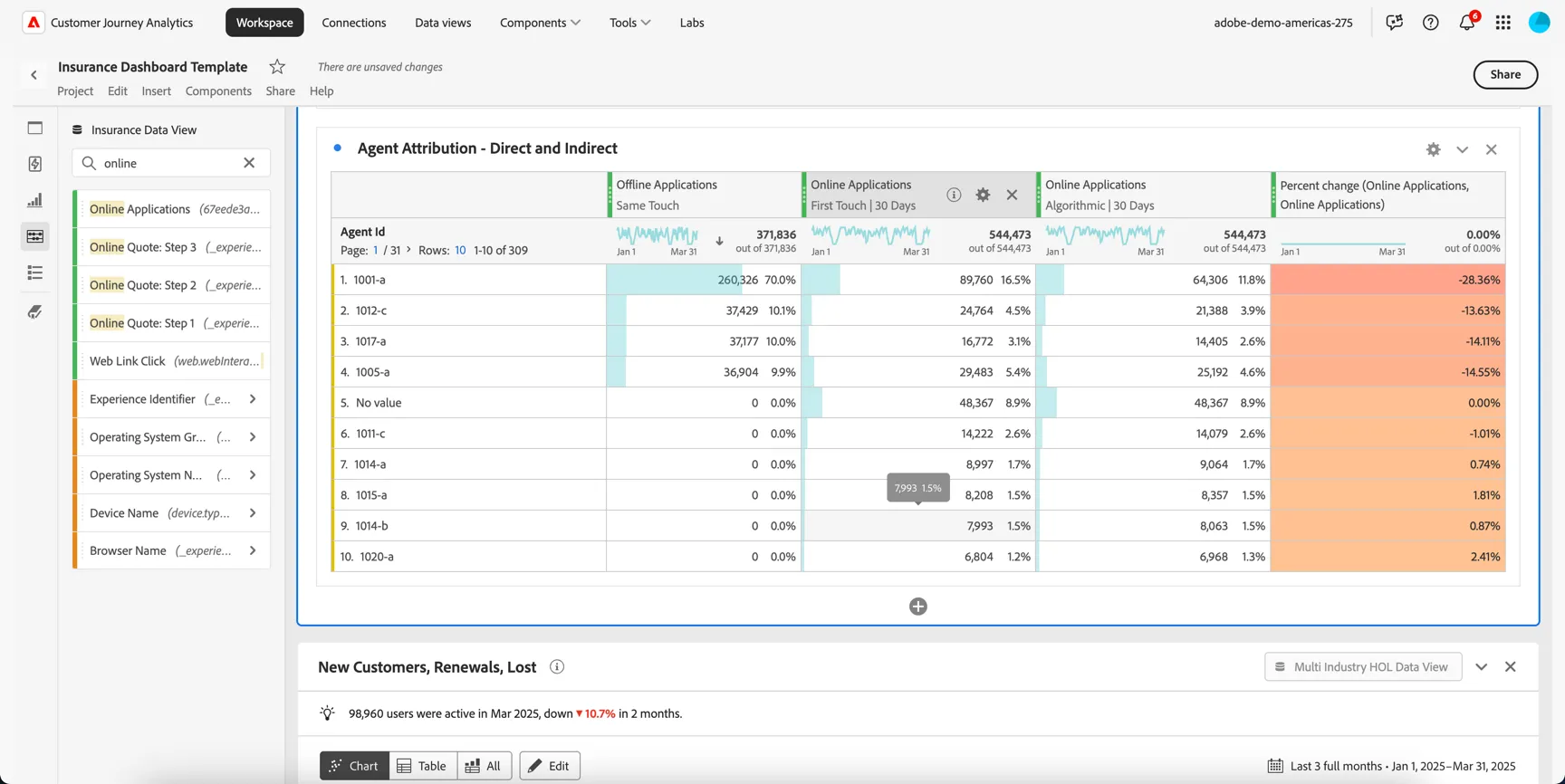Image resolution: width=1565 pixels, height=784 pixels.
Task: Select the Panels icon in left rail
Action: (35, 128)
